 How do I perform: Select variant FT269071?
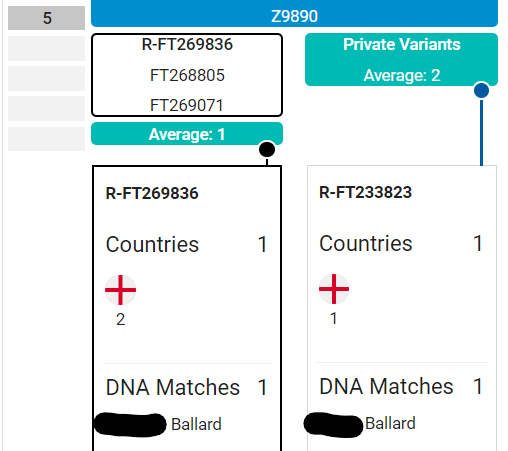click(x=187, y=105)
